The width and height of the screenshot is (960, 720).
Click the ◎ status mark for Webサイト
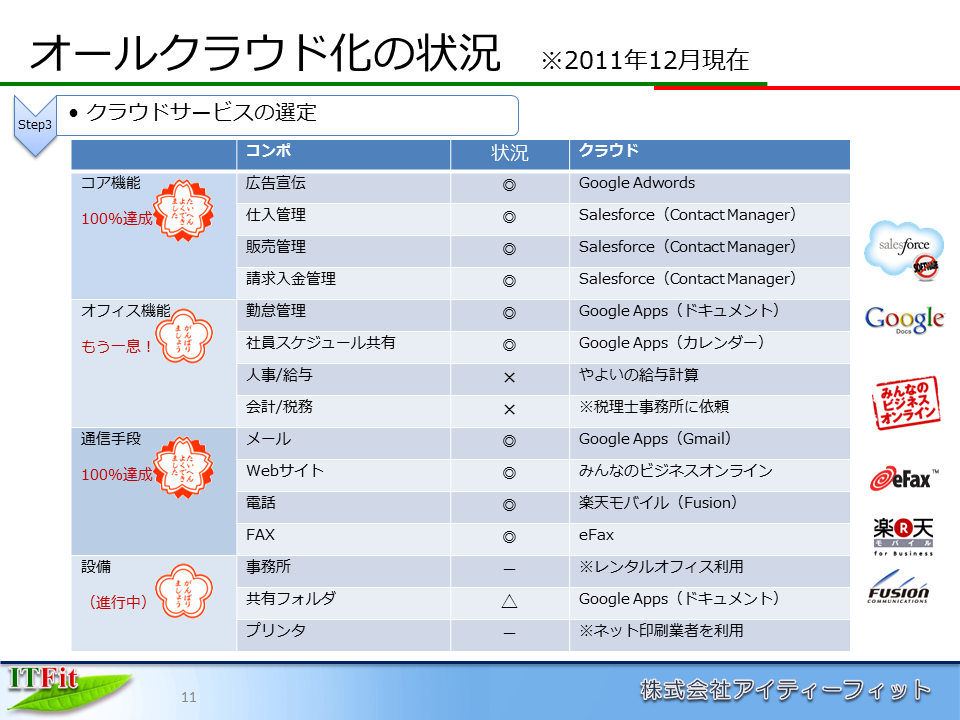[x=509, y=473]
